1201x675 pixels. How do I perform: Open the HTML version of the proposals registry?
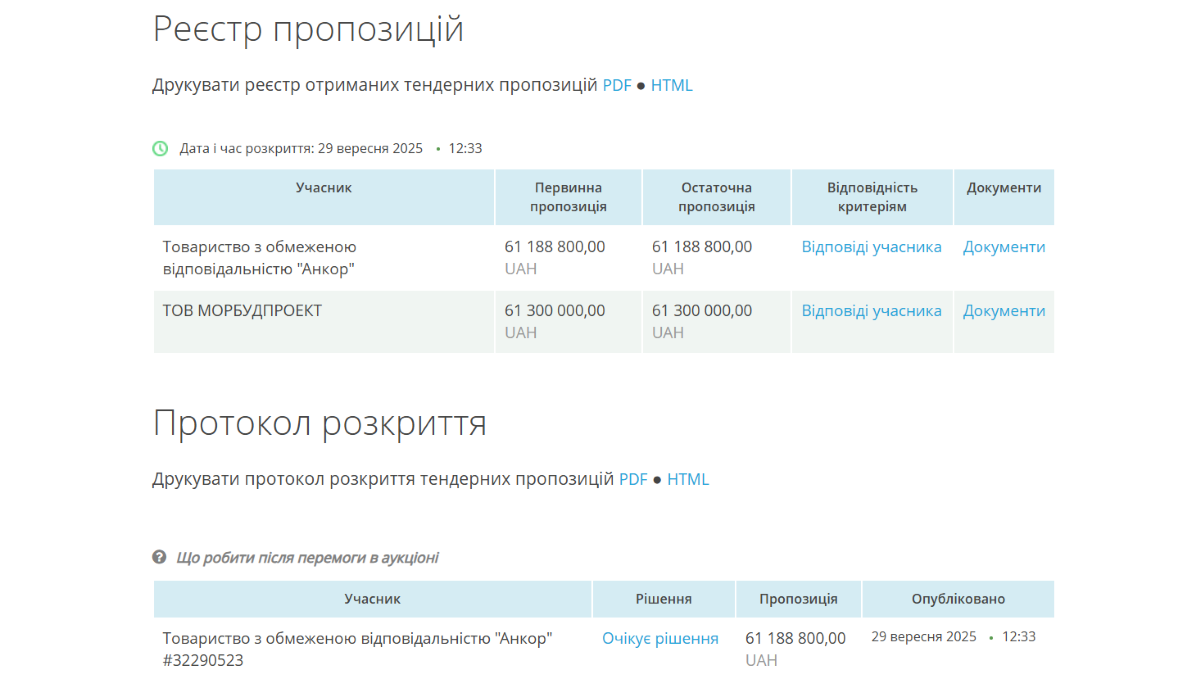(671, 86)
